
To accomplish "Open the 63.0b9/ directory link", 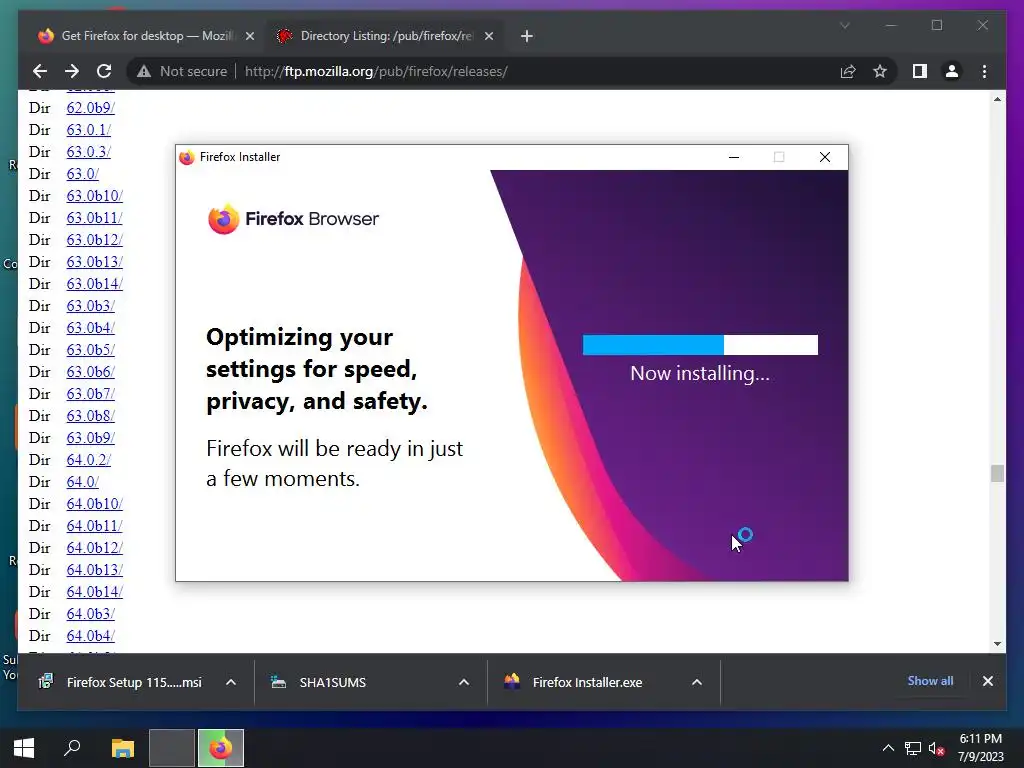I will coord(90,438).
